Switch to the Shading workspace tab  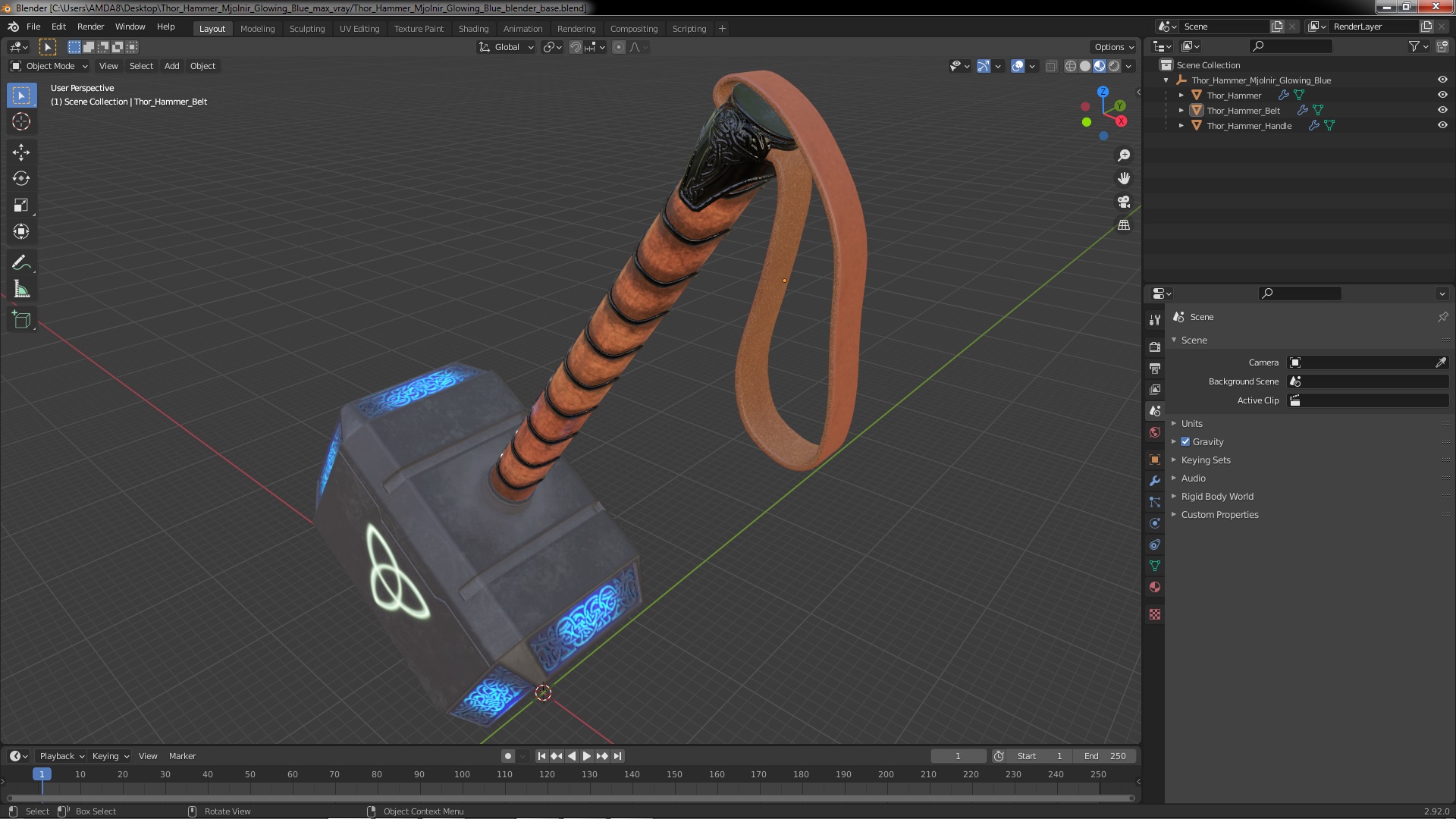click(473, 28)
